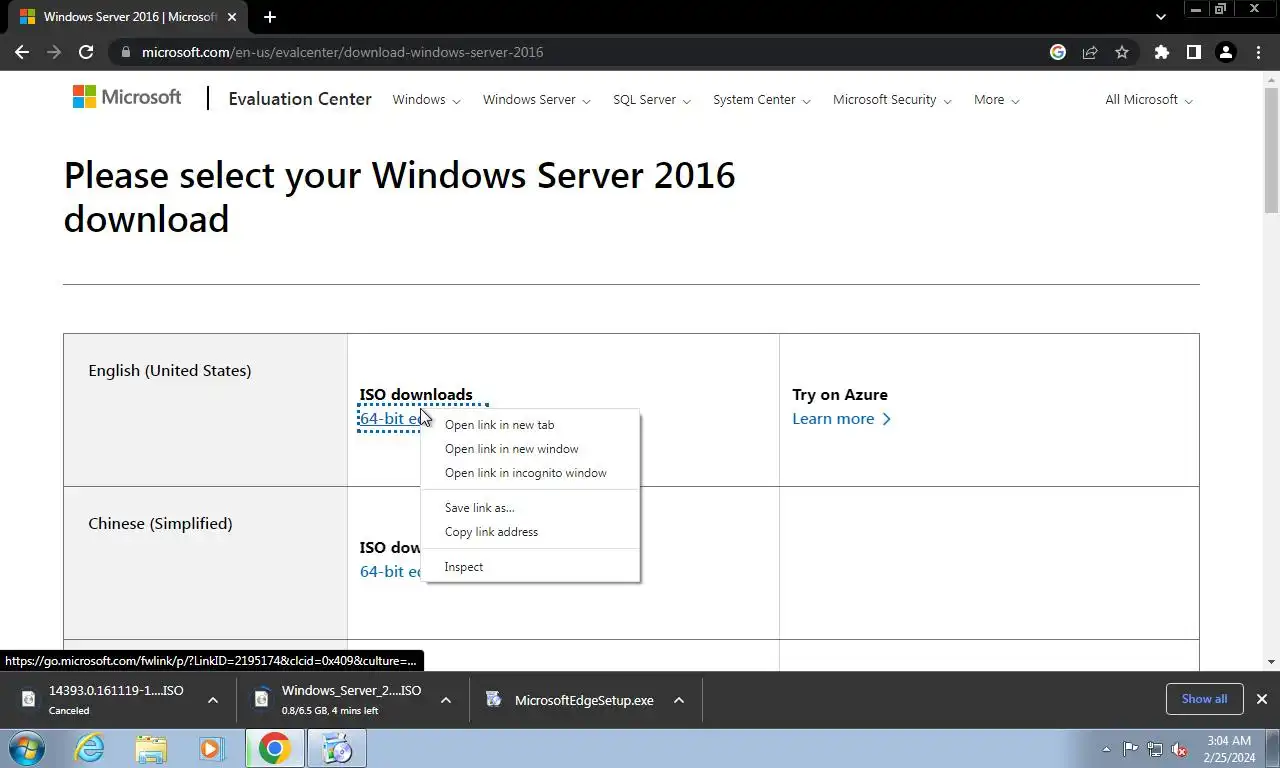Image resolution: width=1280 pixels, height=768 pixels.
Task: Click the Chinese (Simplified) cell
Action: [x=205, y=563]
